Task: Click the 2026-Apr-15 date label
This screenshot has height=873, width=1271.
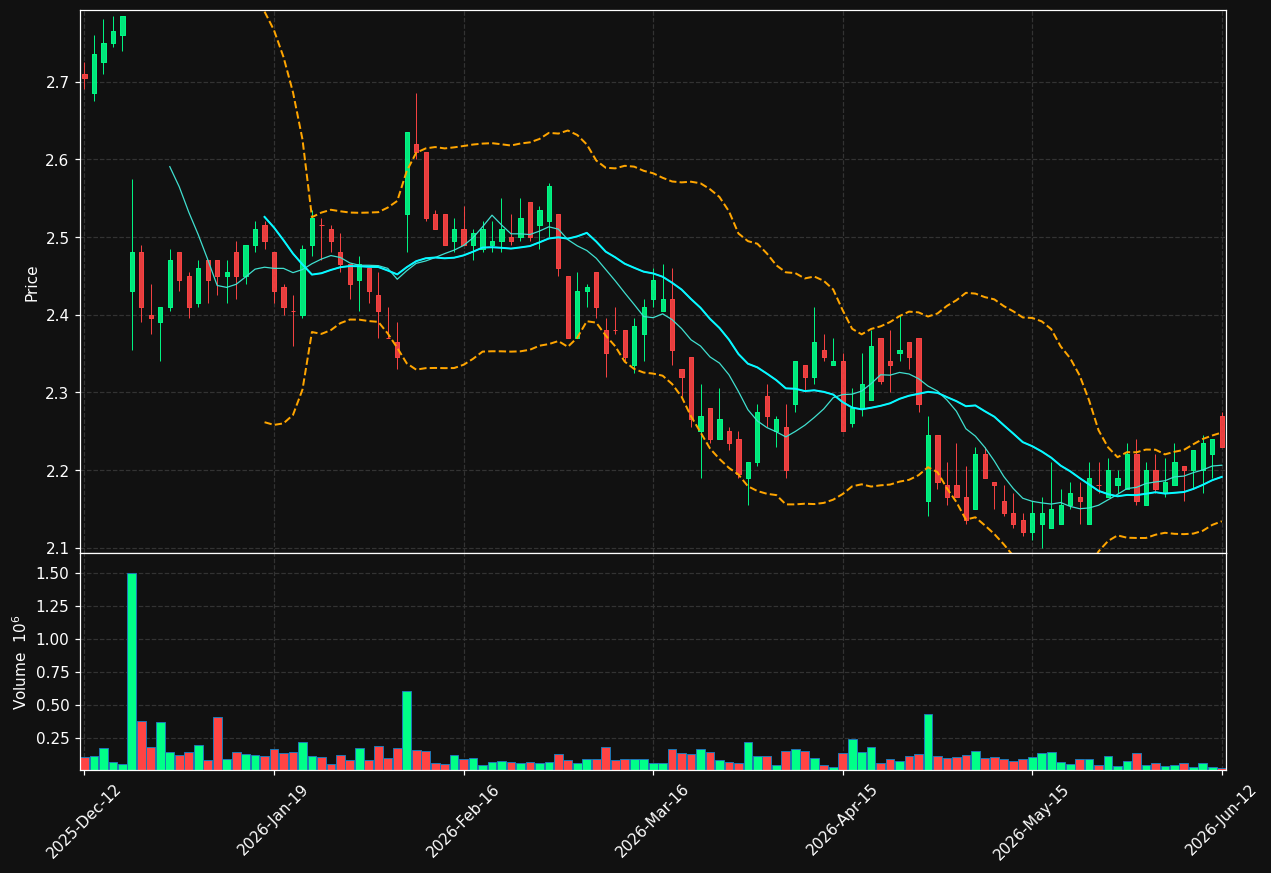Action: 841,821
